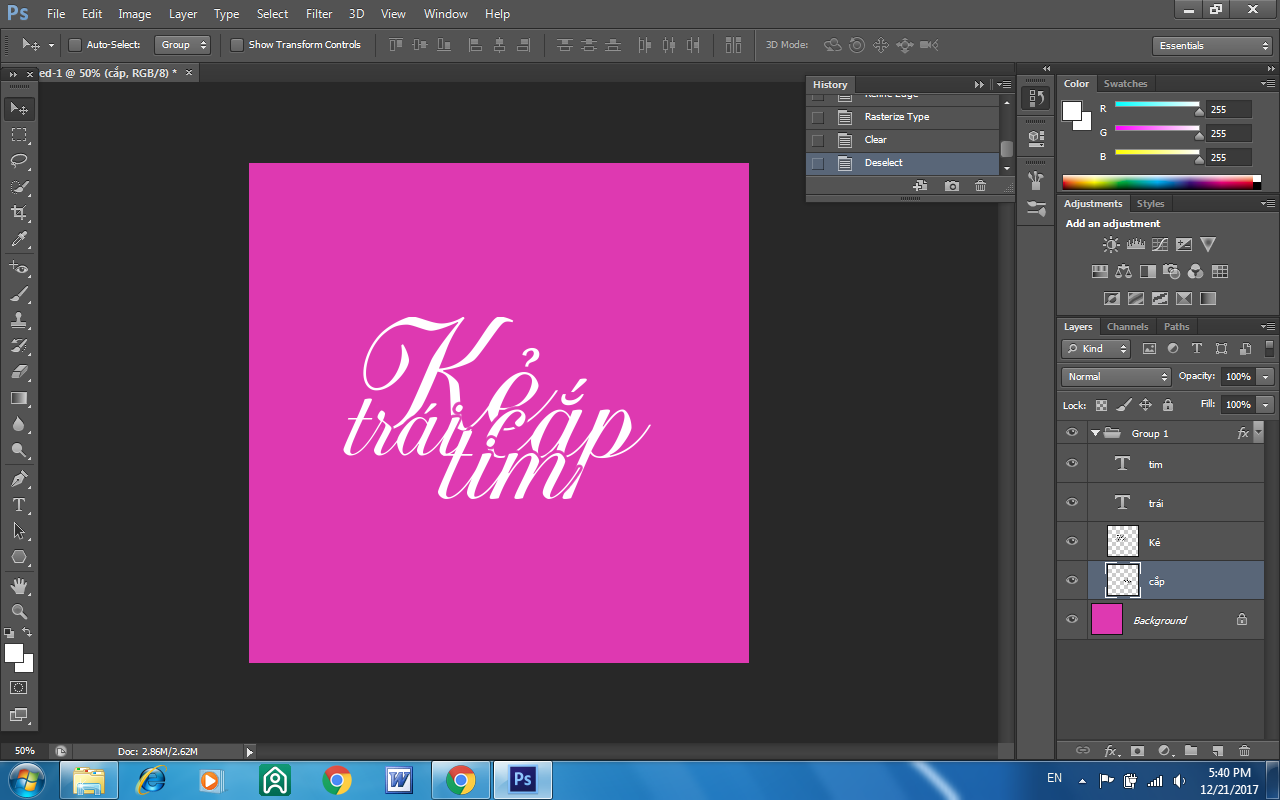This screenshot has height=800, width=1280.
Task: Select the Horizontal Type tool
Action: click(x=19, y=505)
